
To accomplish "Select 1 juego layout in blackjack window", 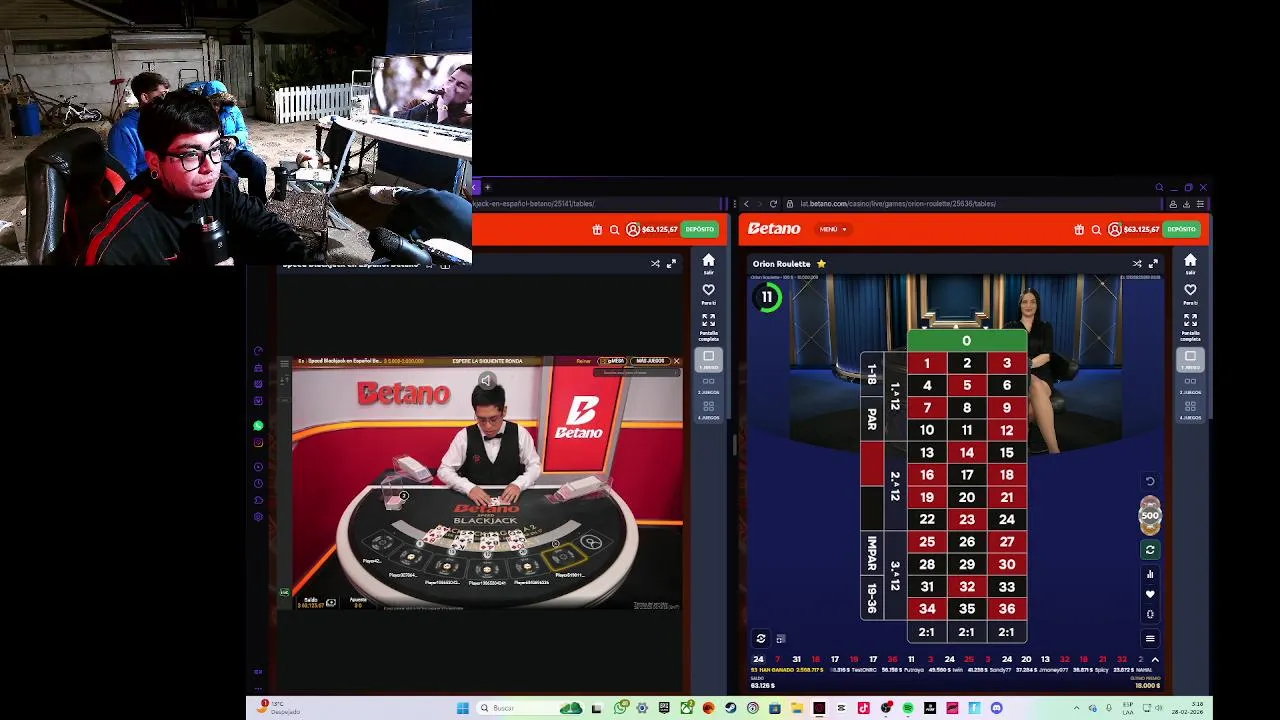I will [x=708, y=359].
